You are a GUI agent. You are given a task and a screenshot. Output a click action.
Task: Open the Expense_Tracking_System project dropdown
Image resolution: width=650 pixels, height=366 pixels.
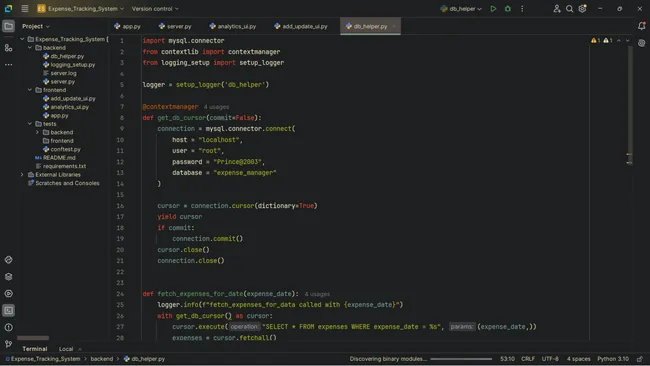click(80, 8)
